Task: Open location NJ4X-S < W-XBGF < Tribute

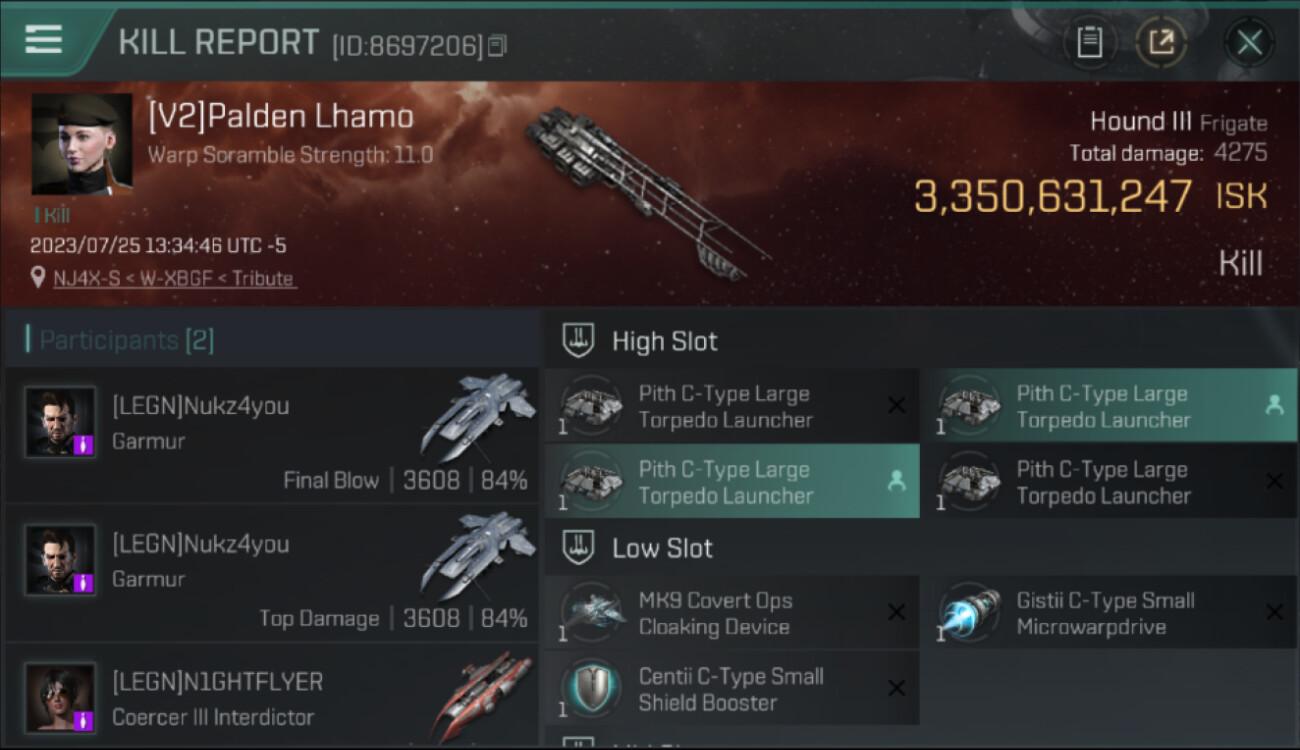Action: [175, 278]
